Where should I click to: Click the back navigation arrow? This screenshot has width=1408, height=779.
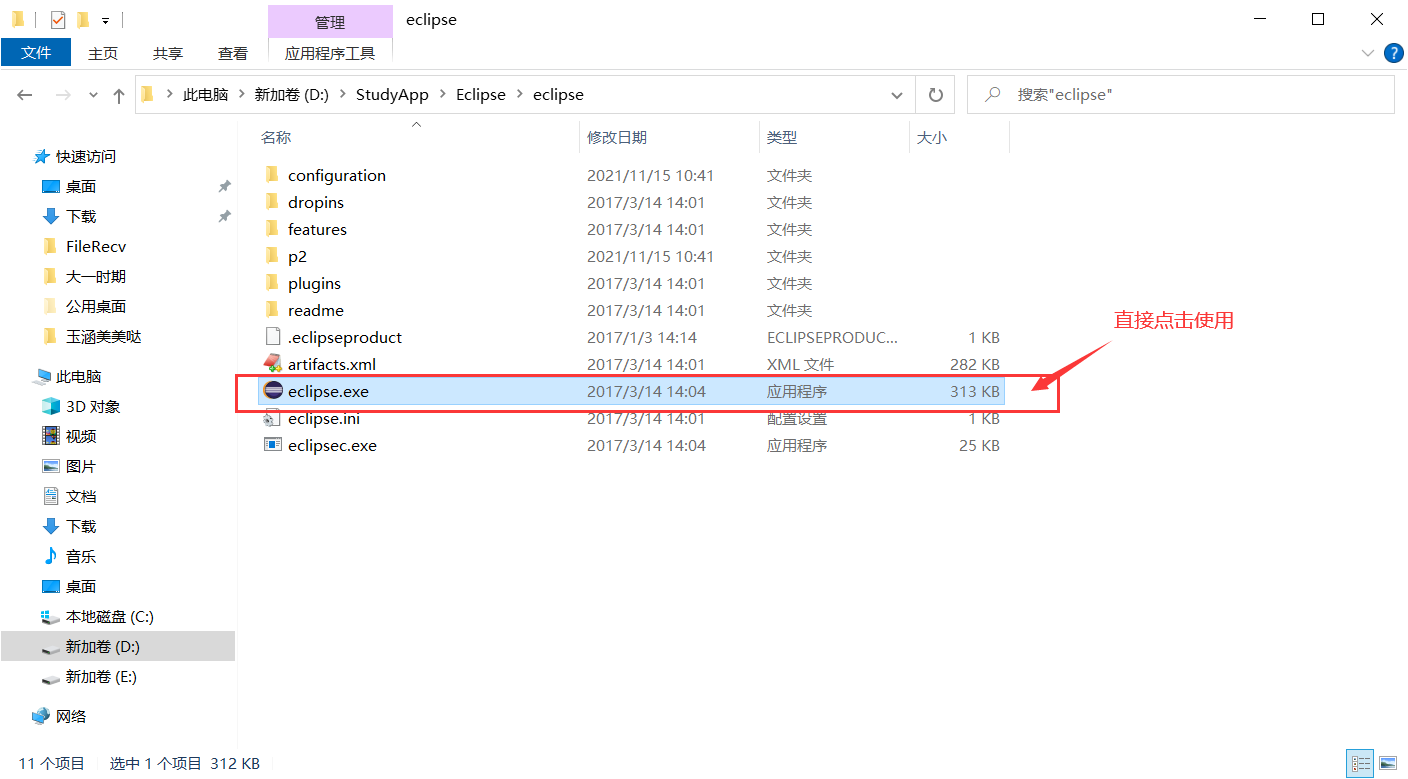point(25,94)
